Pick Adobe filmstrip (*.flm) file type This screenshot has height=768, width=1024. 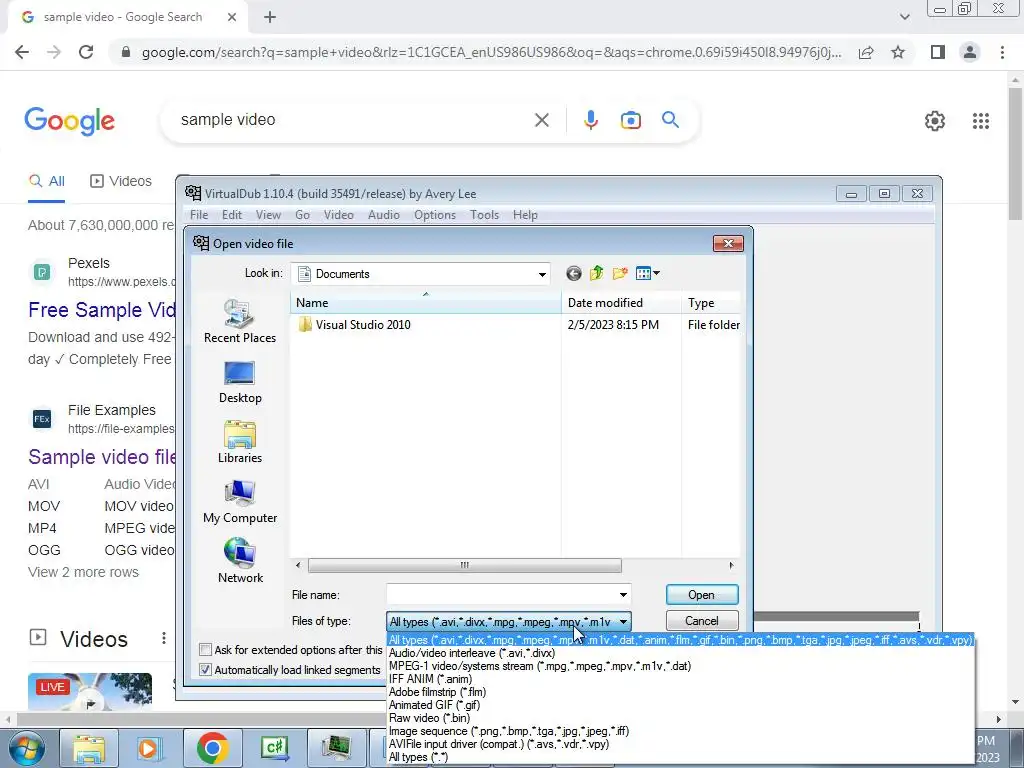437,692
